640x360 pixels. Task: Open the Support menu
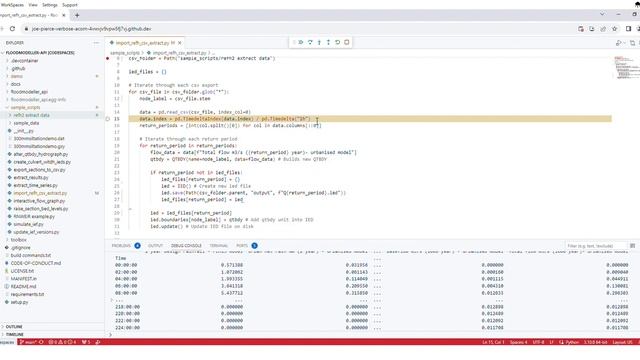pos(70,5)
